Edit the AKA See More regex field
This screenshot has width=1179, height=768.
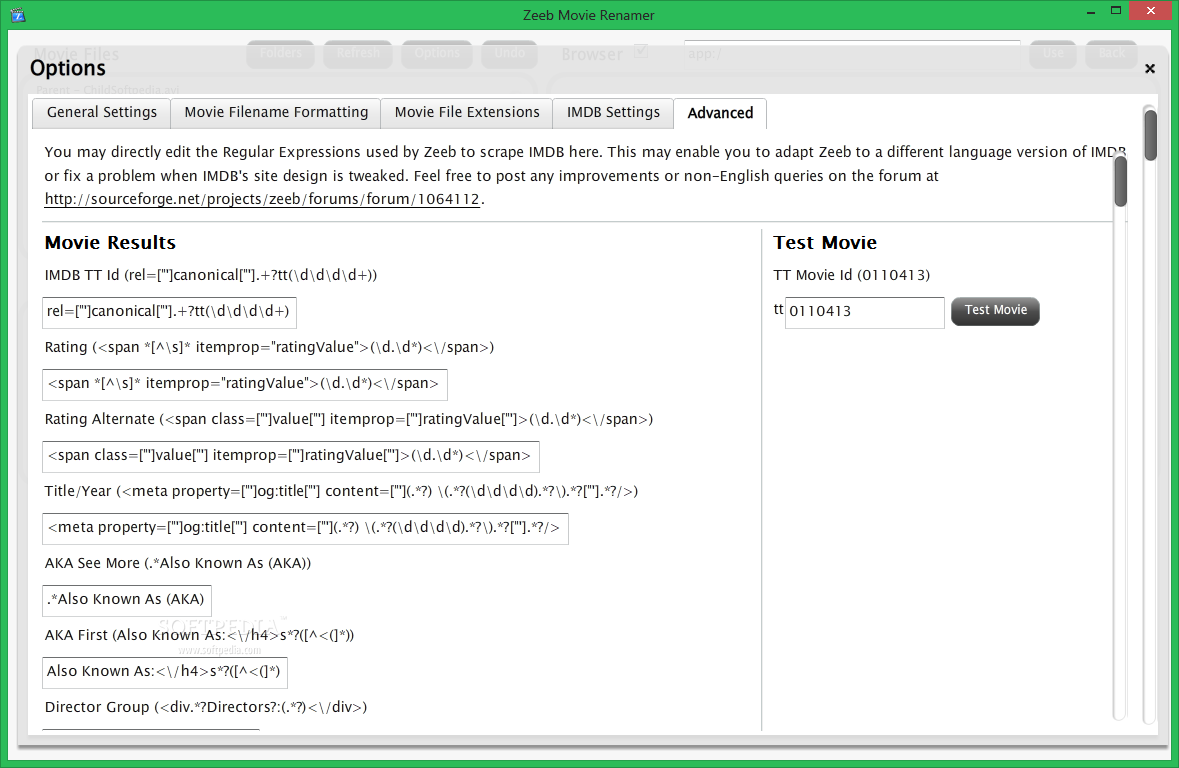pyautogui.click(x=126, y=600)
